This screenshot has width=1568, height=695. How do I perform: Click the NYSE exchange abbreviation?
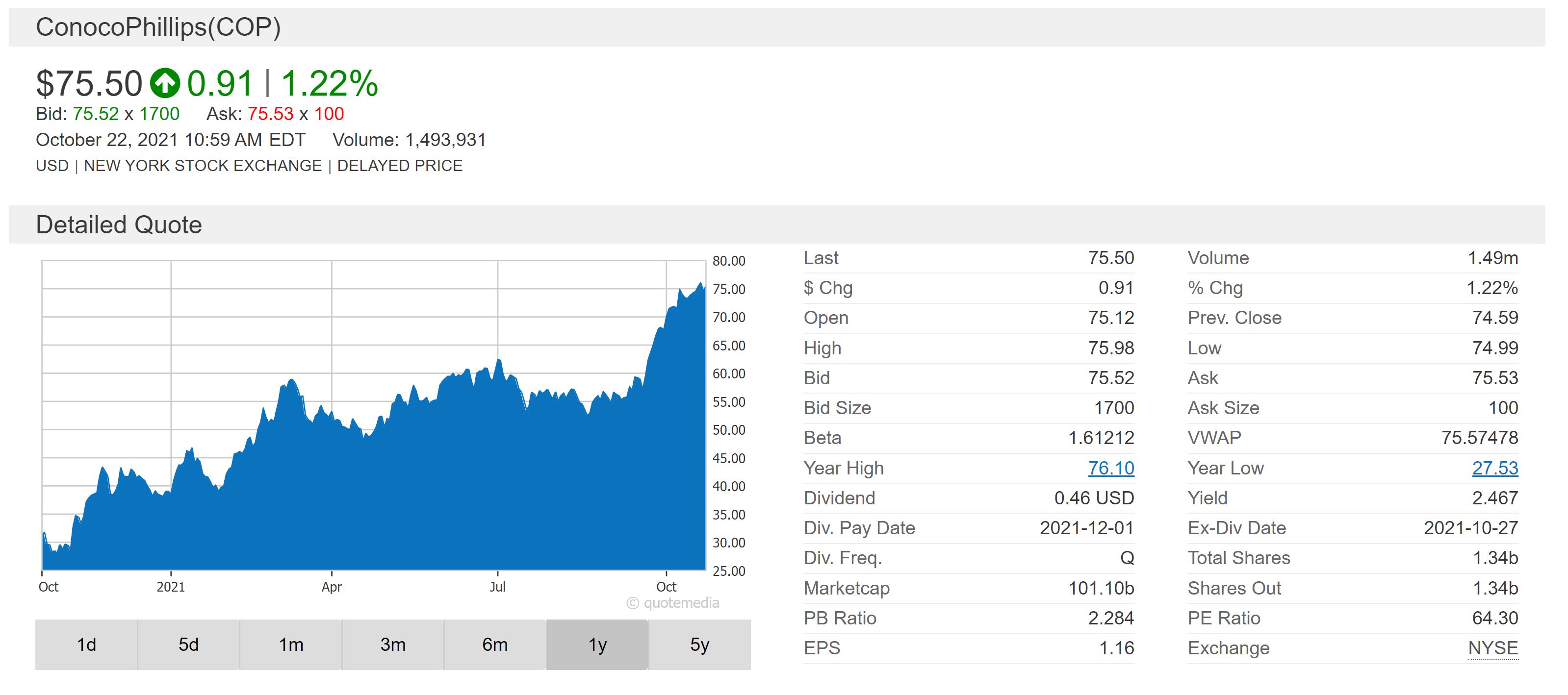1493,648
